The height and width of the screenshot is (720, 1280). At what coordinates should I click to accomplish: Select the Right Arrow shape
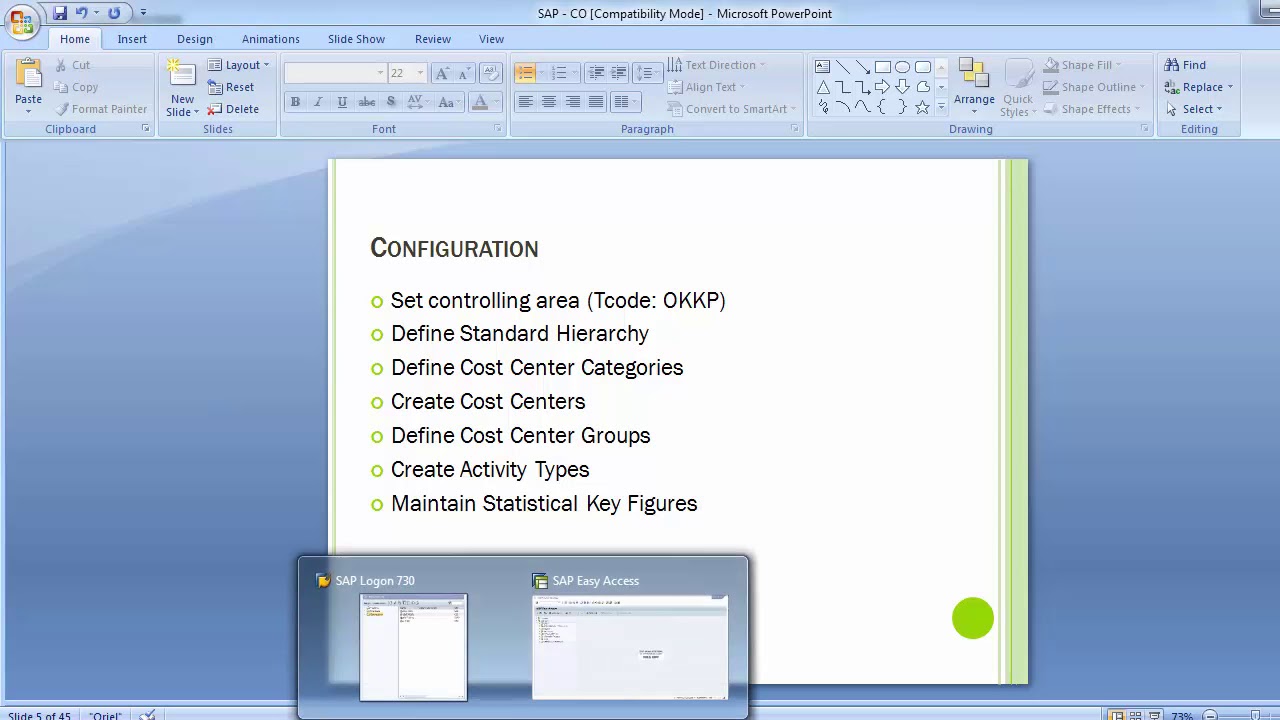882,87
